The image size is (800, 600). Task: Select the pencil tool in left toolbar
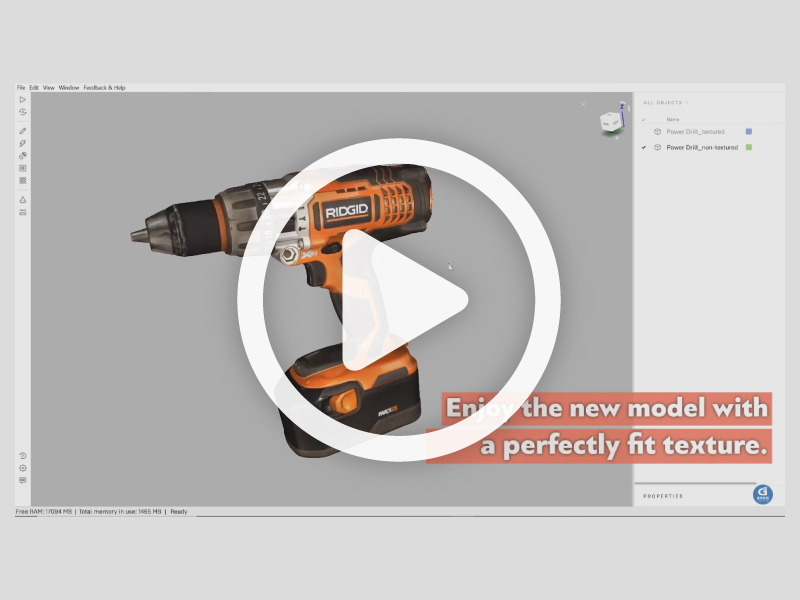coord(22,131)
